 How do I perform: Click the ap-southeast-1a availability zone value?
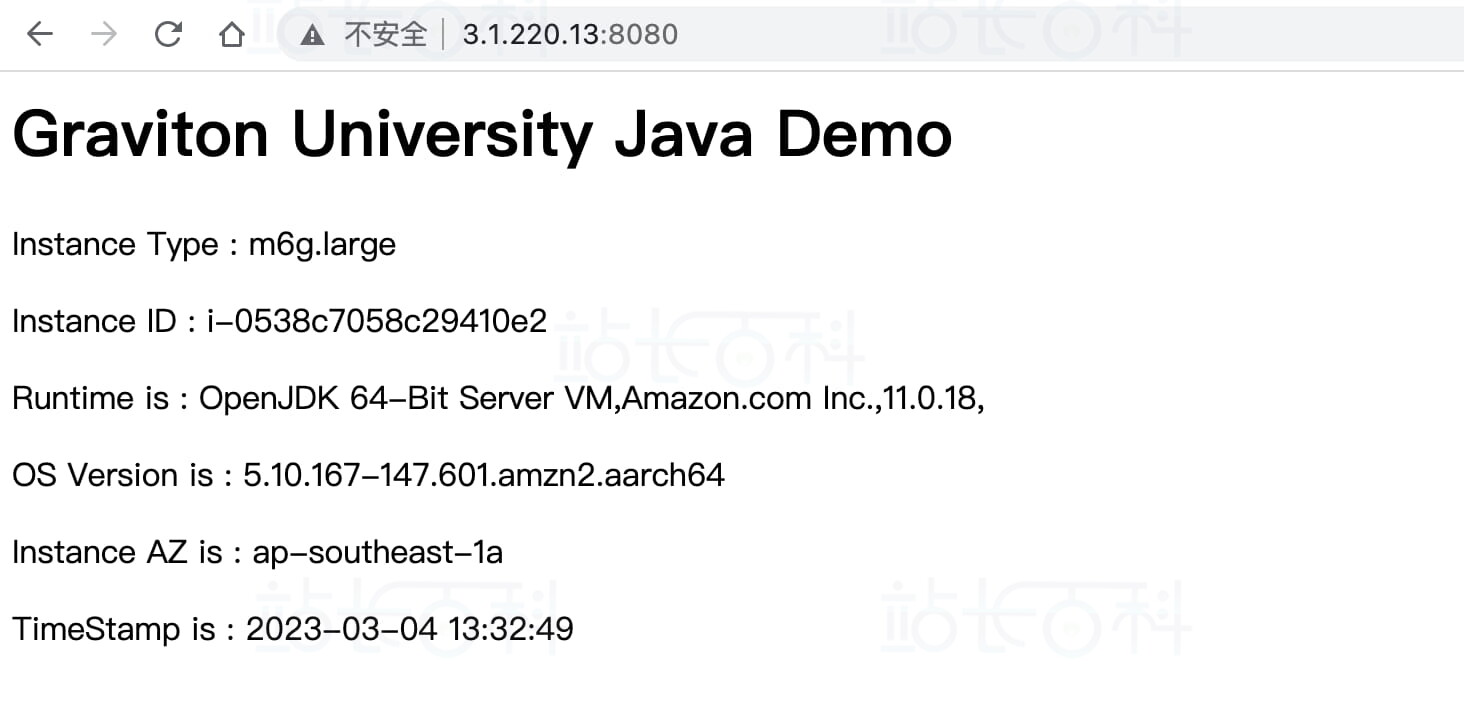[377, 553]
